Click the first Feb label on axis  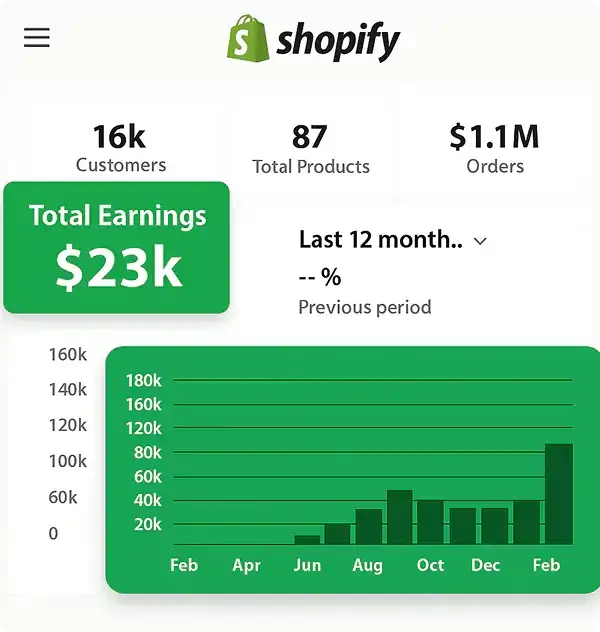coord(184,565)
